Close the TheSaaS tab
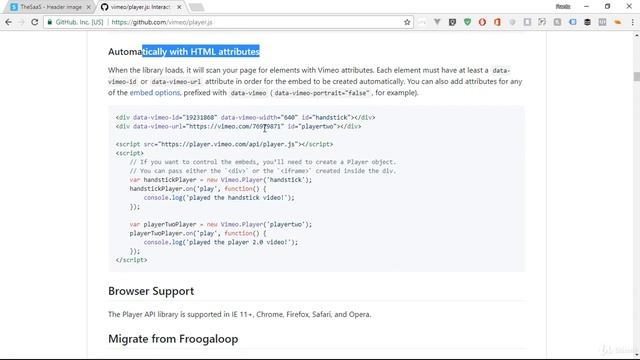 pos(89,7)
